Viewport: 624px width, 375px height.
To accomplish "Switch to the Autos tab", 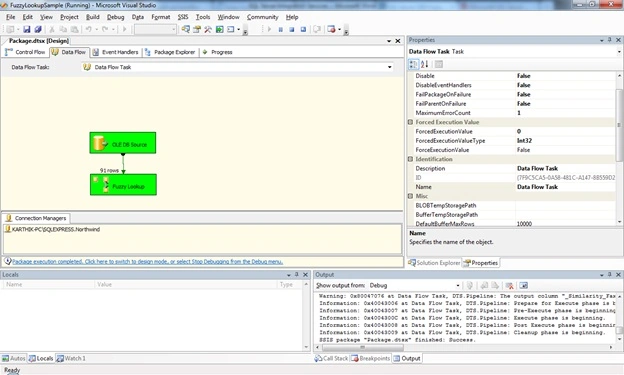I will coord(14,358).
